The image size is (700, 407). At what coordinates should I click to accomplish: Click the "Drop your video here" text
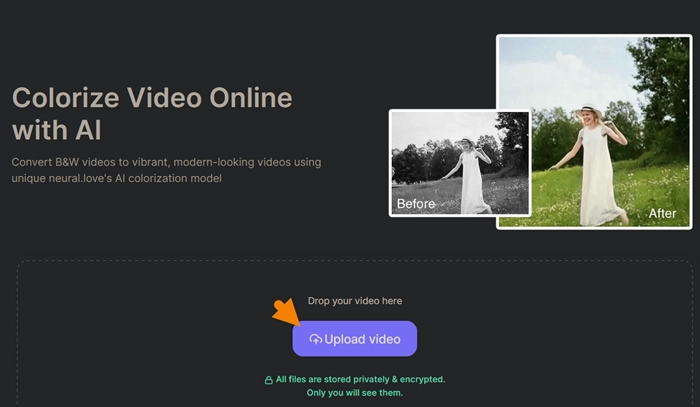tap(355, 301)
